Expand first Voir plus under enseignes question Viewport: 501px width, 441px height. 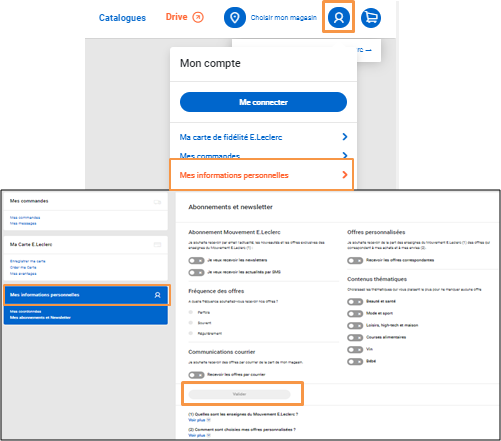199,420
